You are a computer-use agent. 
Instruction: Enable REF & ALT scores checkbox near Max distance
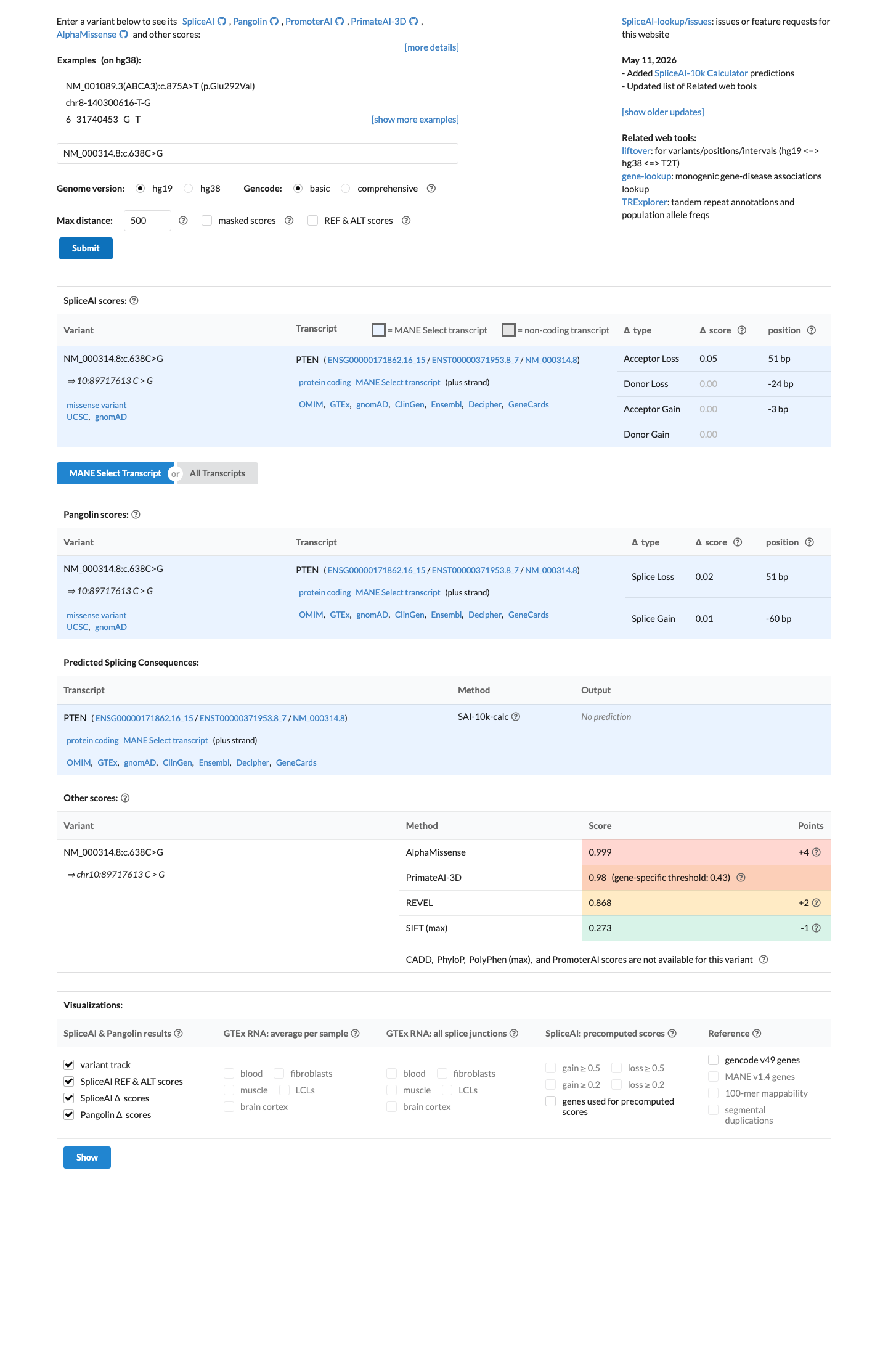313,221
